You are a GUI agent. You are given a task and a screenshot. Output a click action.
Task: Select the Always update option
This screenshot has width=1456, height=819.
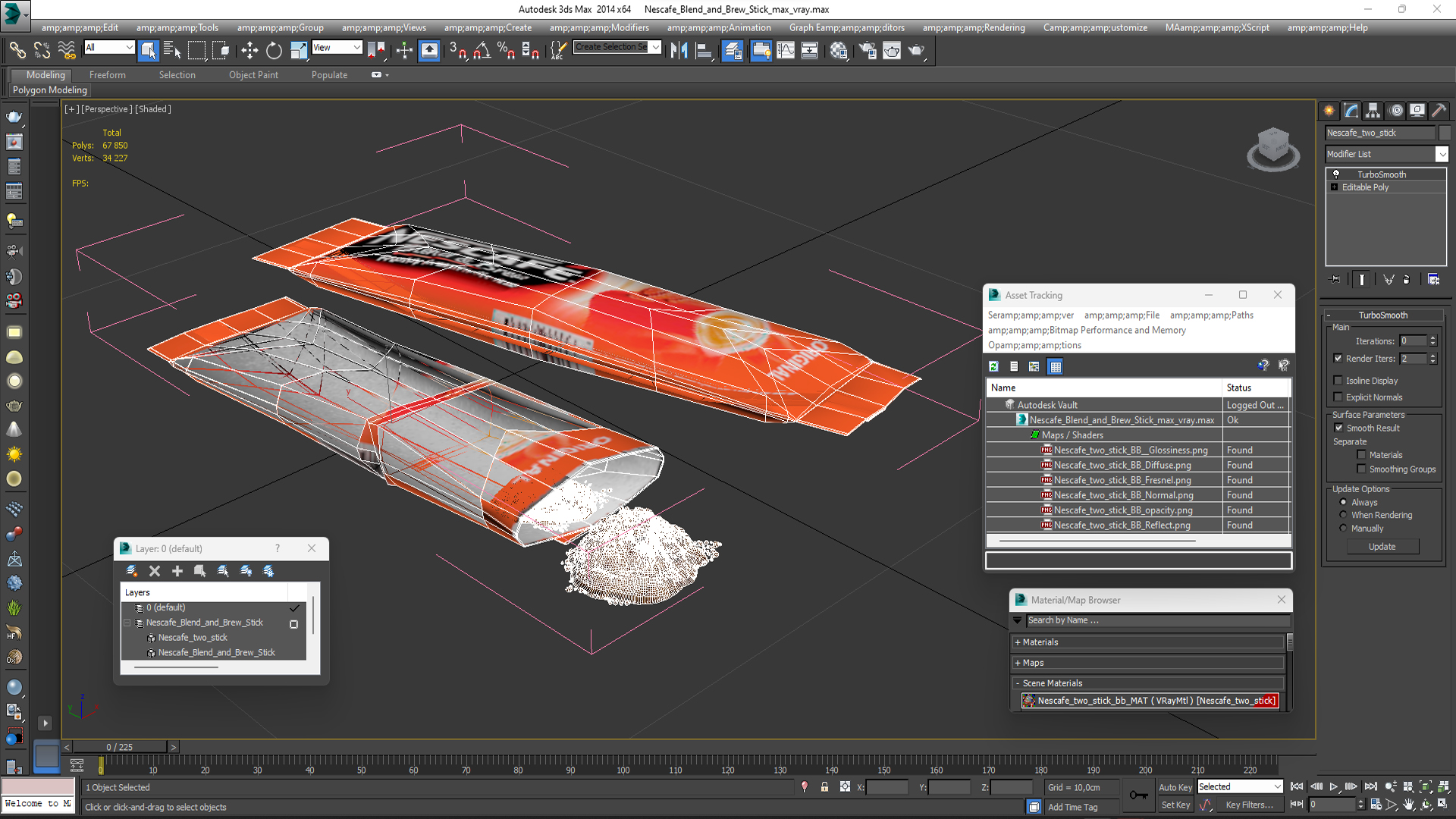pos(1343,502)
